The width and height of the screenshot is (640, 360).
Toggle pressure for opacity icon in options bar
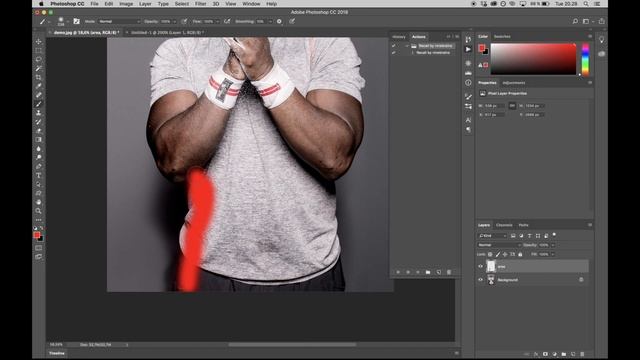click(184, 21)
